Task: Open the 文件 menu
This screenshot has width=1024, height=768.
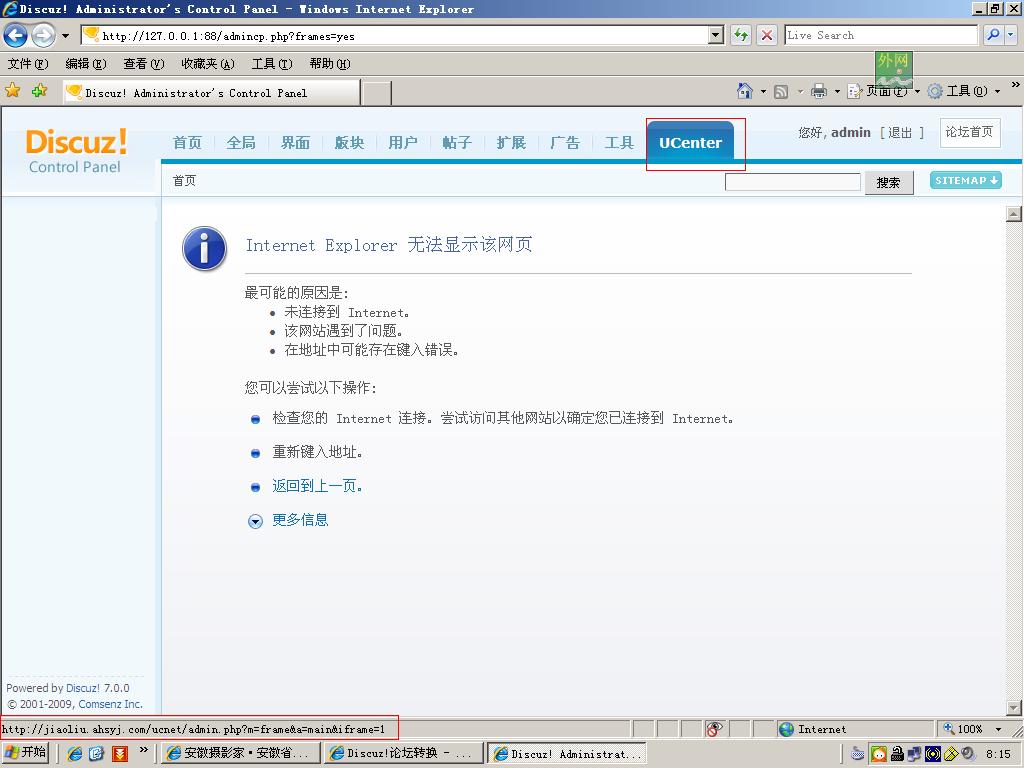Action: pyautogui.click(x=28, y=63)
